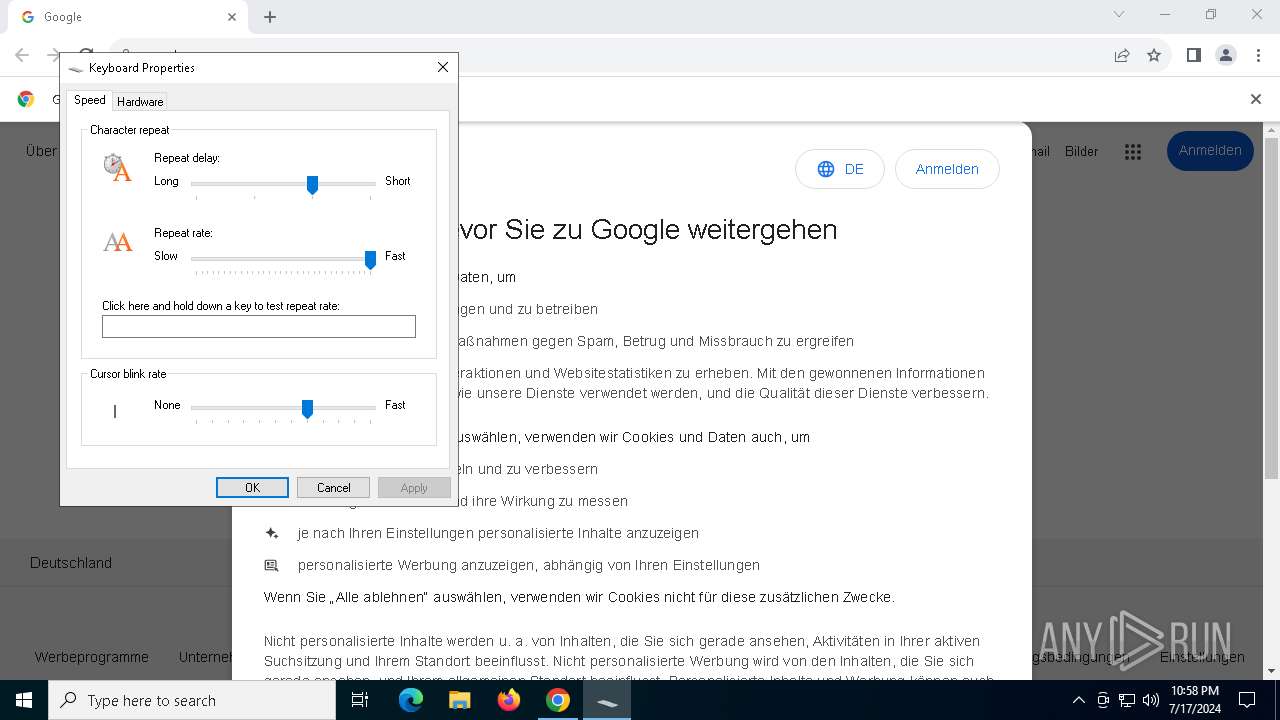Click the Chrome share page icon

[x=1122, y=55]
